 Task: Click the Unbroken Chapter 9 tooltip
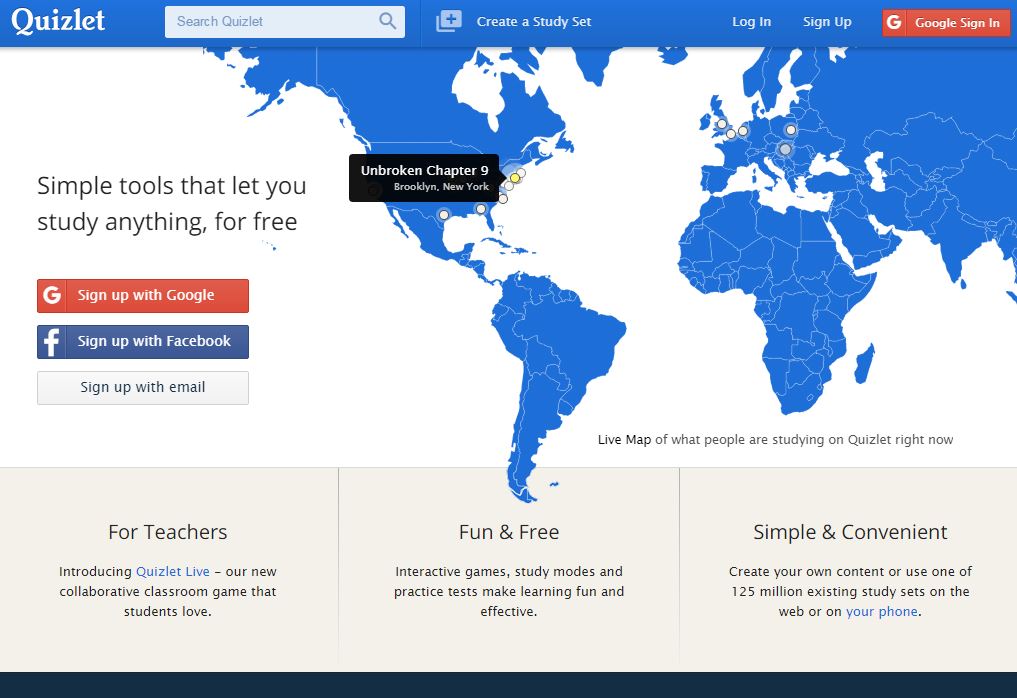[x=424, y=177]
